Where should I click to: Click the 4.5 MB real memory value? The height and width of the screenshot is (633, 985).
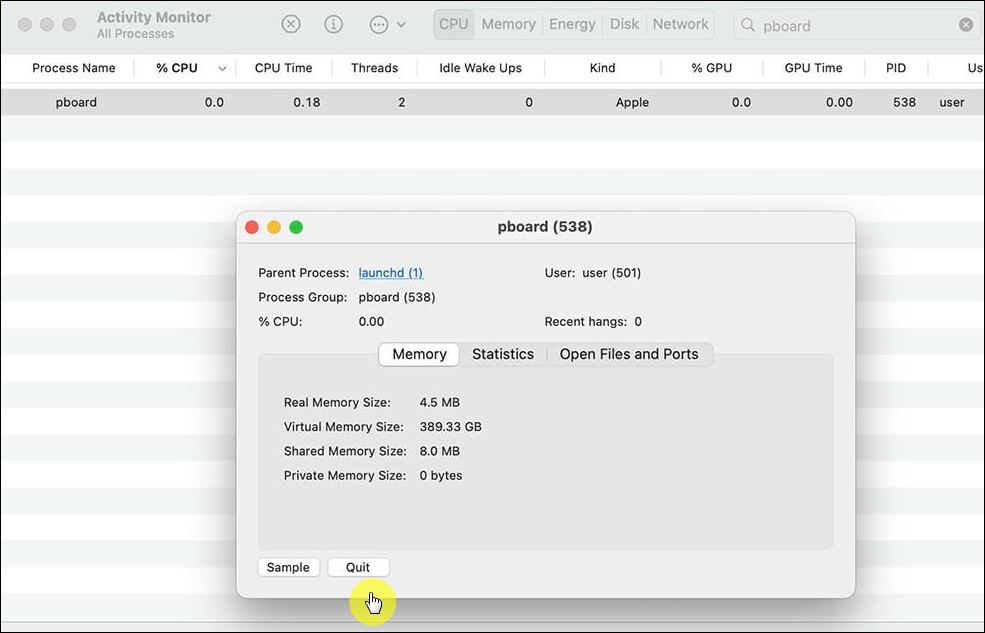pos(440,403)
